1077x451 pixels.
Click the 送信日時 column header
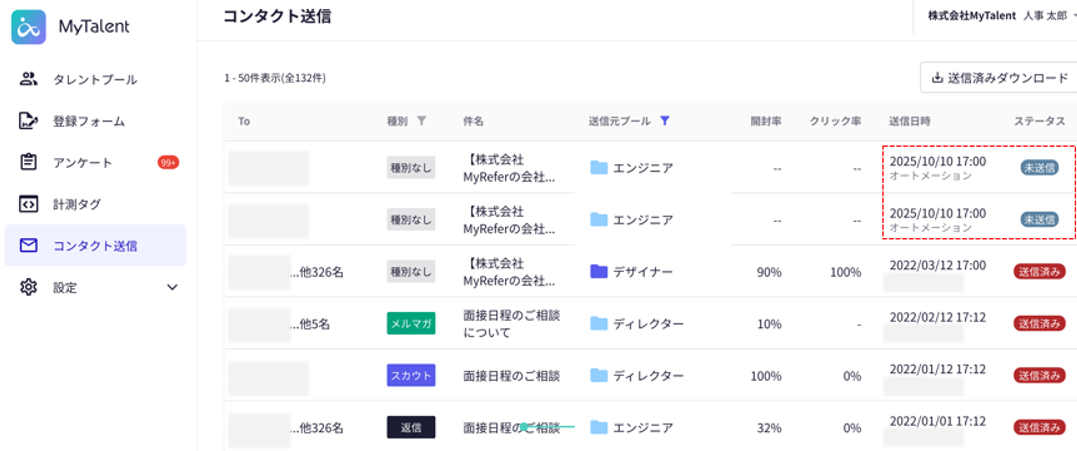point(909,121)
